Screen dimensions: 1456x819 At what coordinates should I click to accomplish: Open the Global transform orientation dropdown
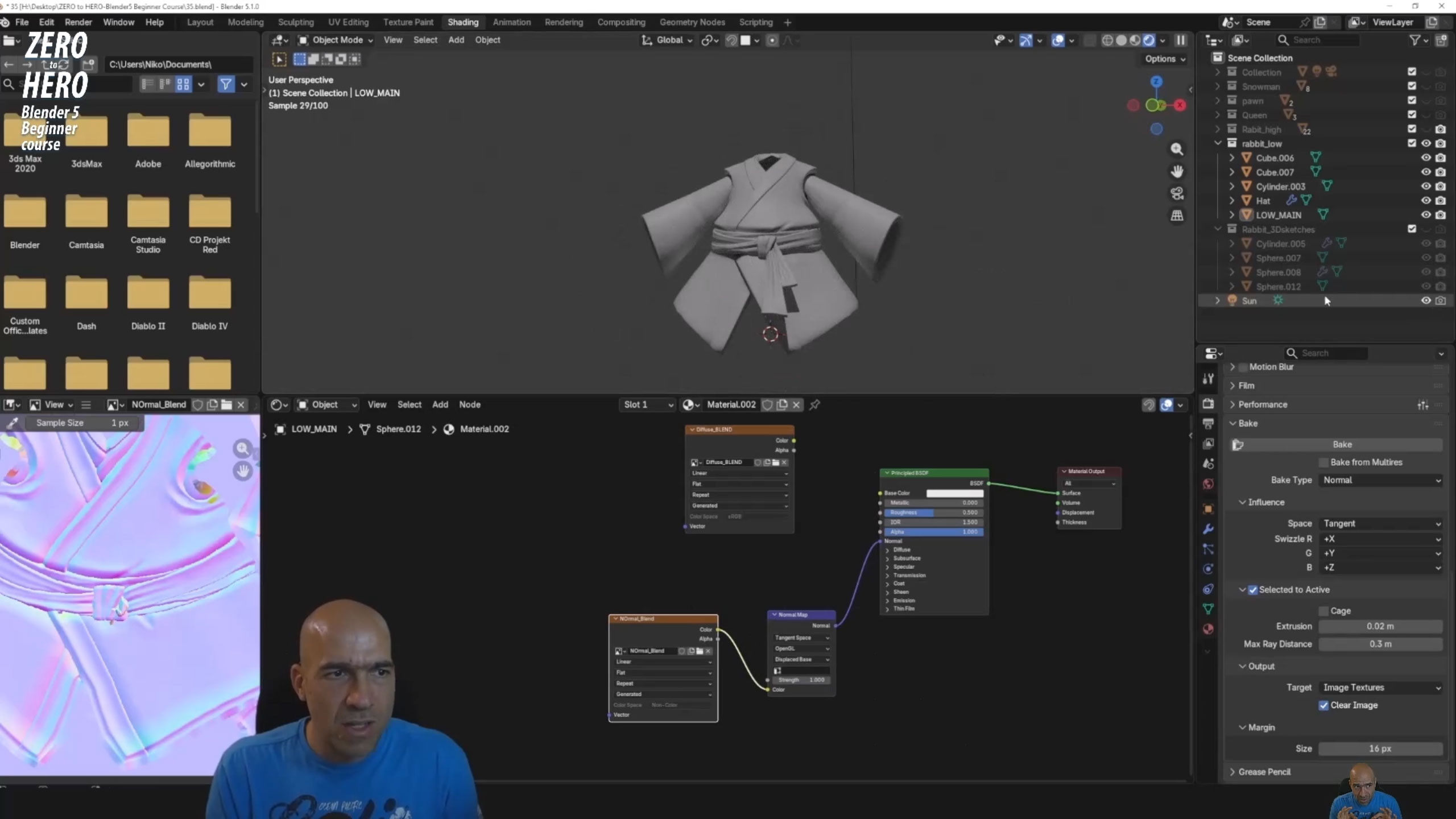[667, 40]
